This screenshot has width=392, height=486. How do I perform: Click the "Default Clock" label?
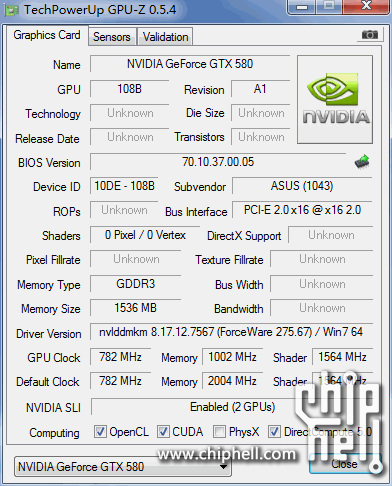coord(48,382)
